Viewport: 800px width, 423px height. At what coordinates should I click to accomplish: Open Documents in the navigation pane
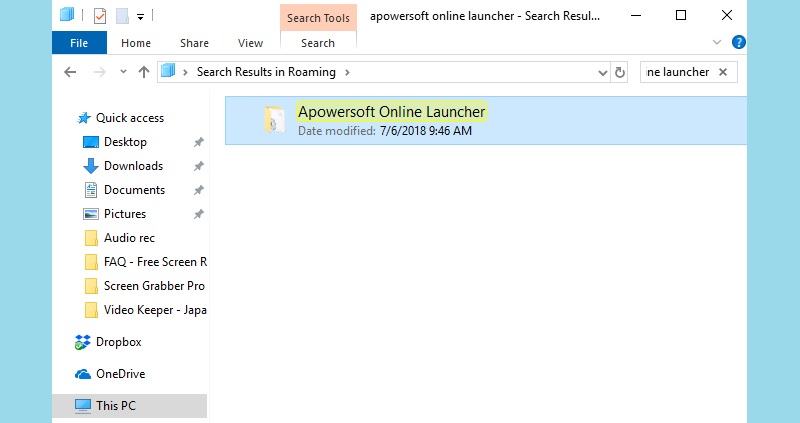click(134, 190)
